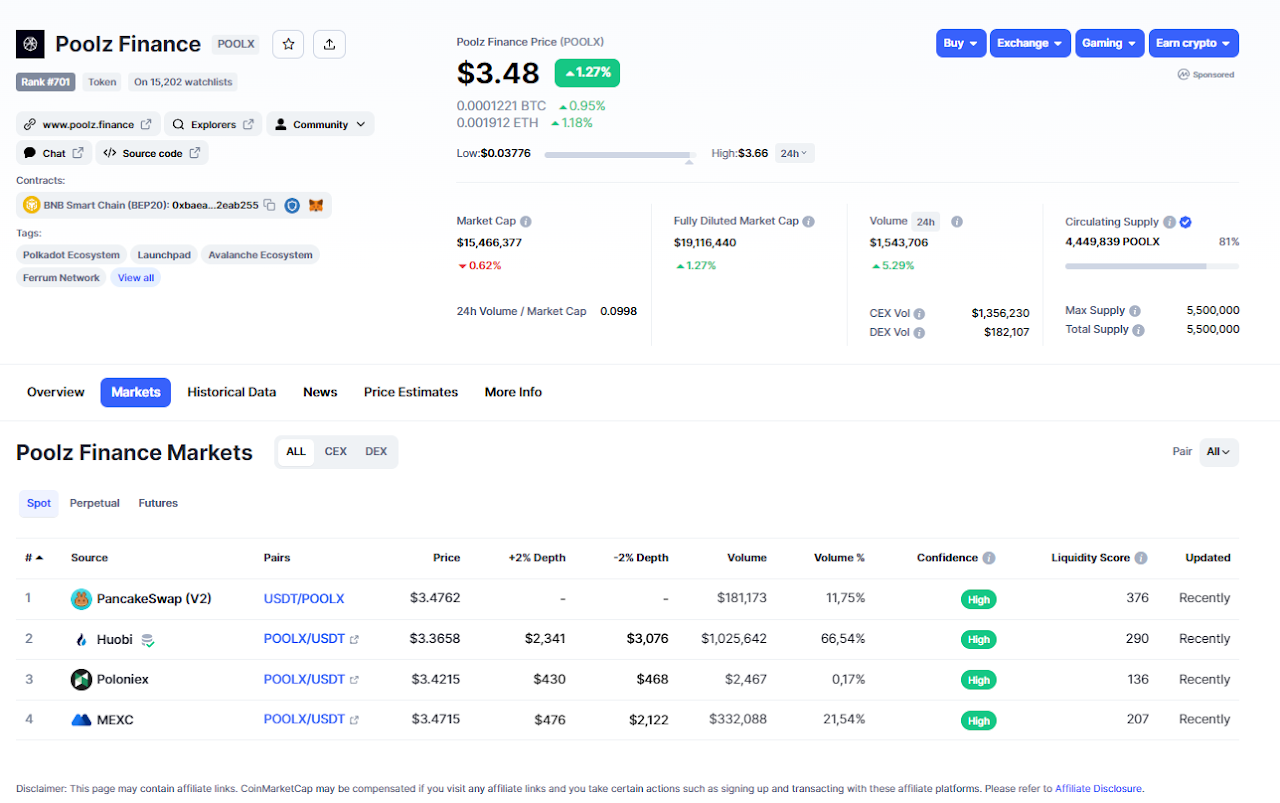Sort the table by # column
Viewport: 1280px width, 803px height.
[x=34, y=558]
